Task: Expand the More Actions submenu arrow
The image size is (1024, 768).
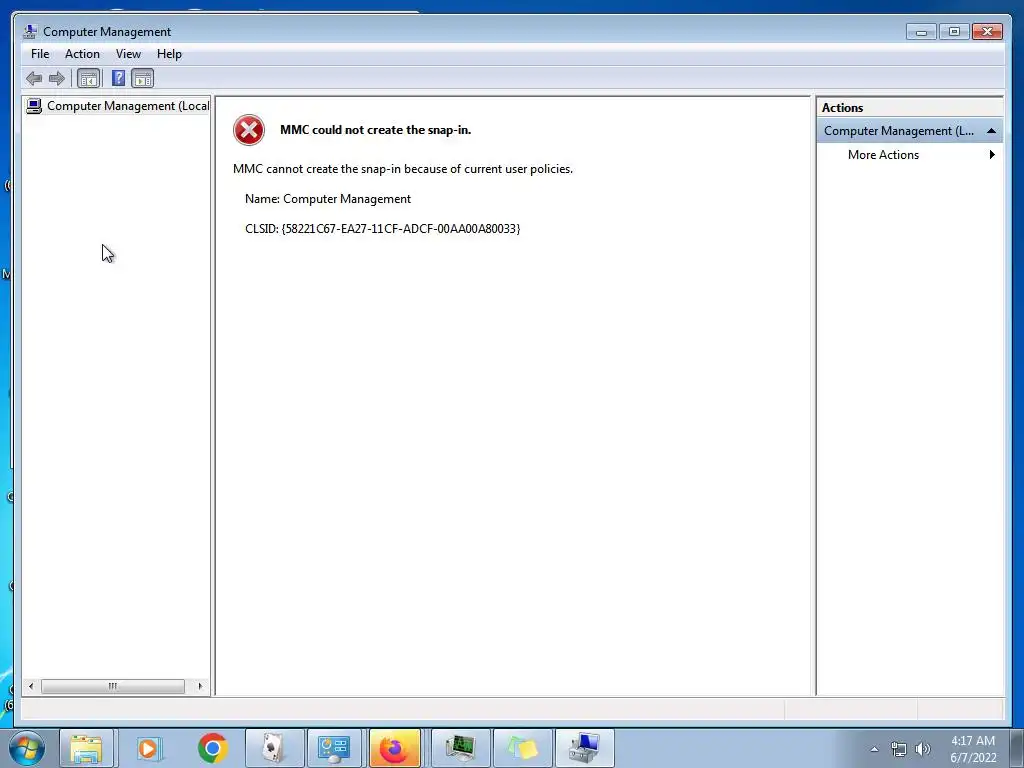Action: tap(992, 155)
